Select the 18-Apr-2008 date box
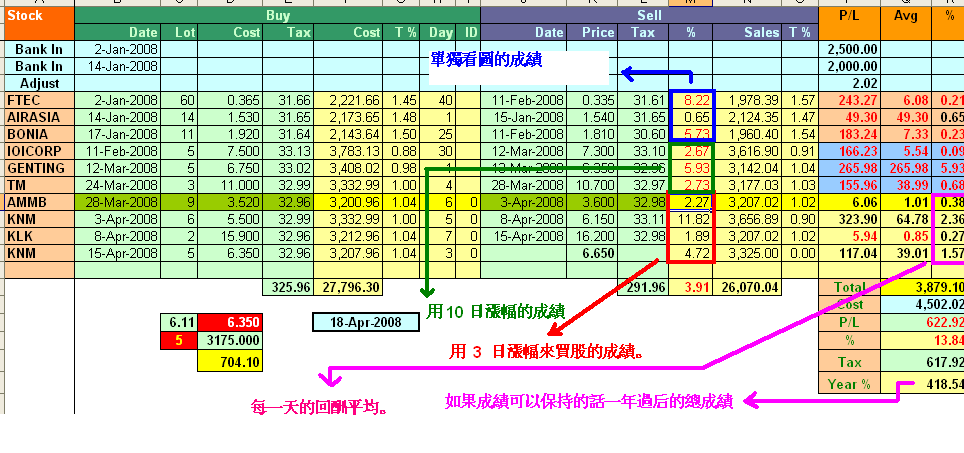The image size is (964, 453). tap(365, 322)
